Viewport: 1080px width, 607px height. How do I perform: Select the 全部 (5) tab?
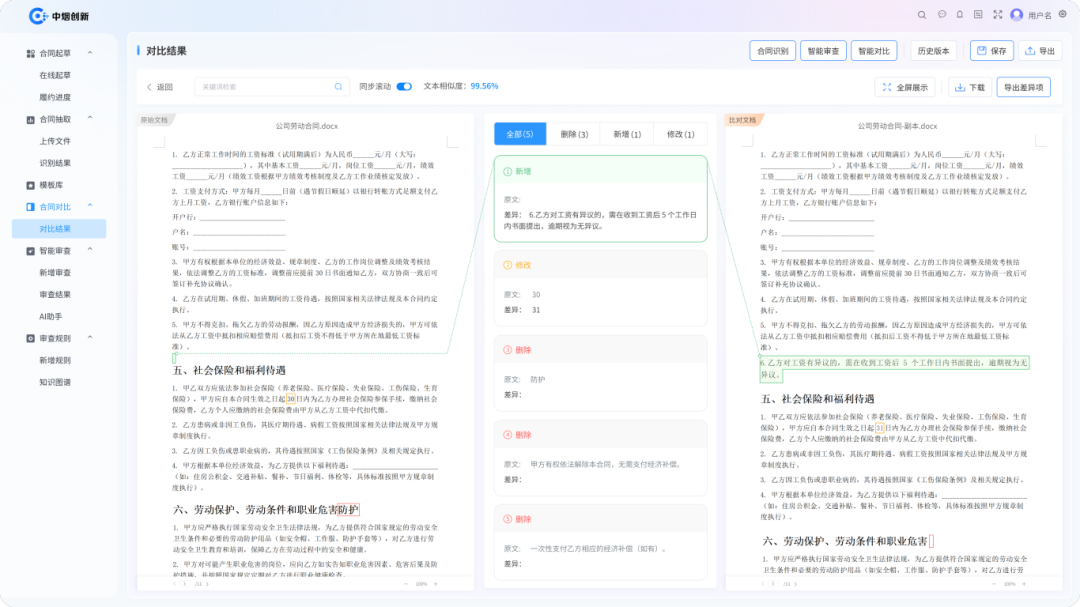[x=520, y=134]
